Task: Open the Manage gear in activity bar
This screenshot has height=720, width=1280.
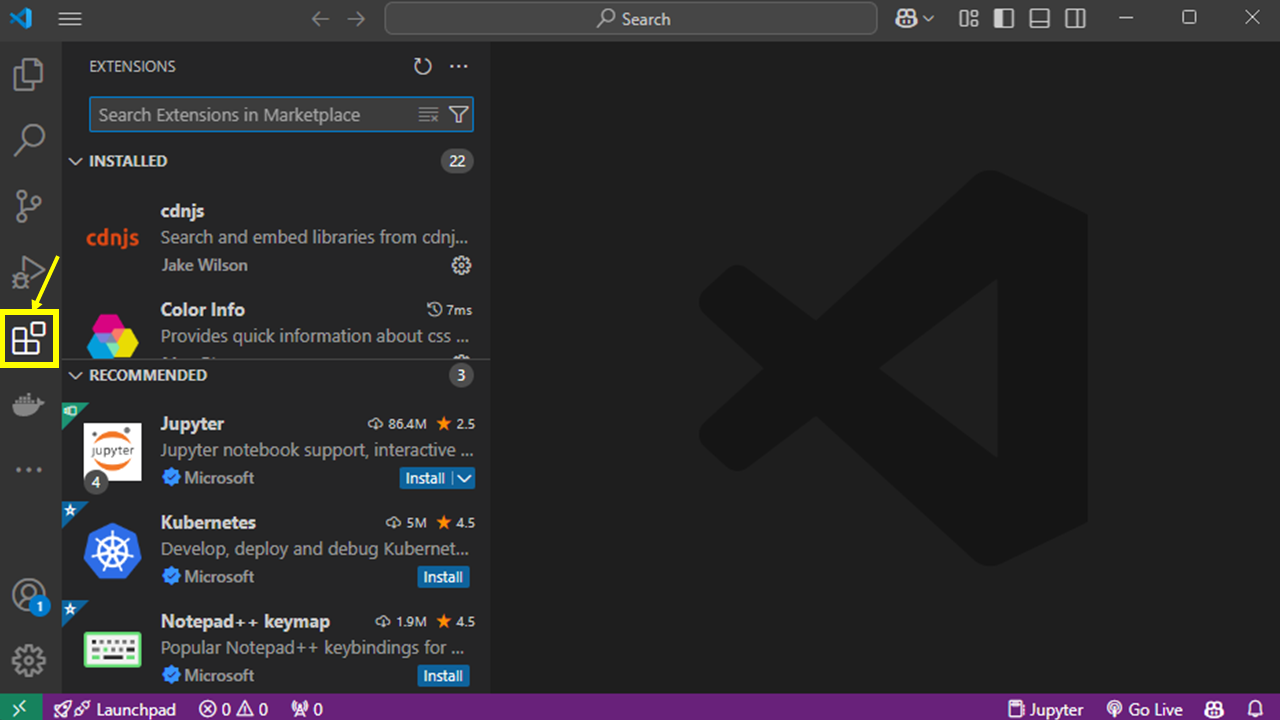Action: (x=28, y=660)
